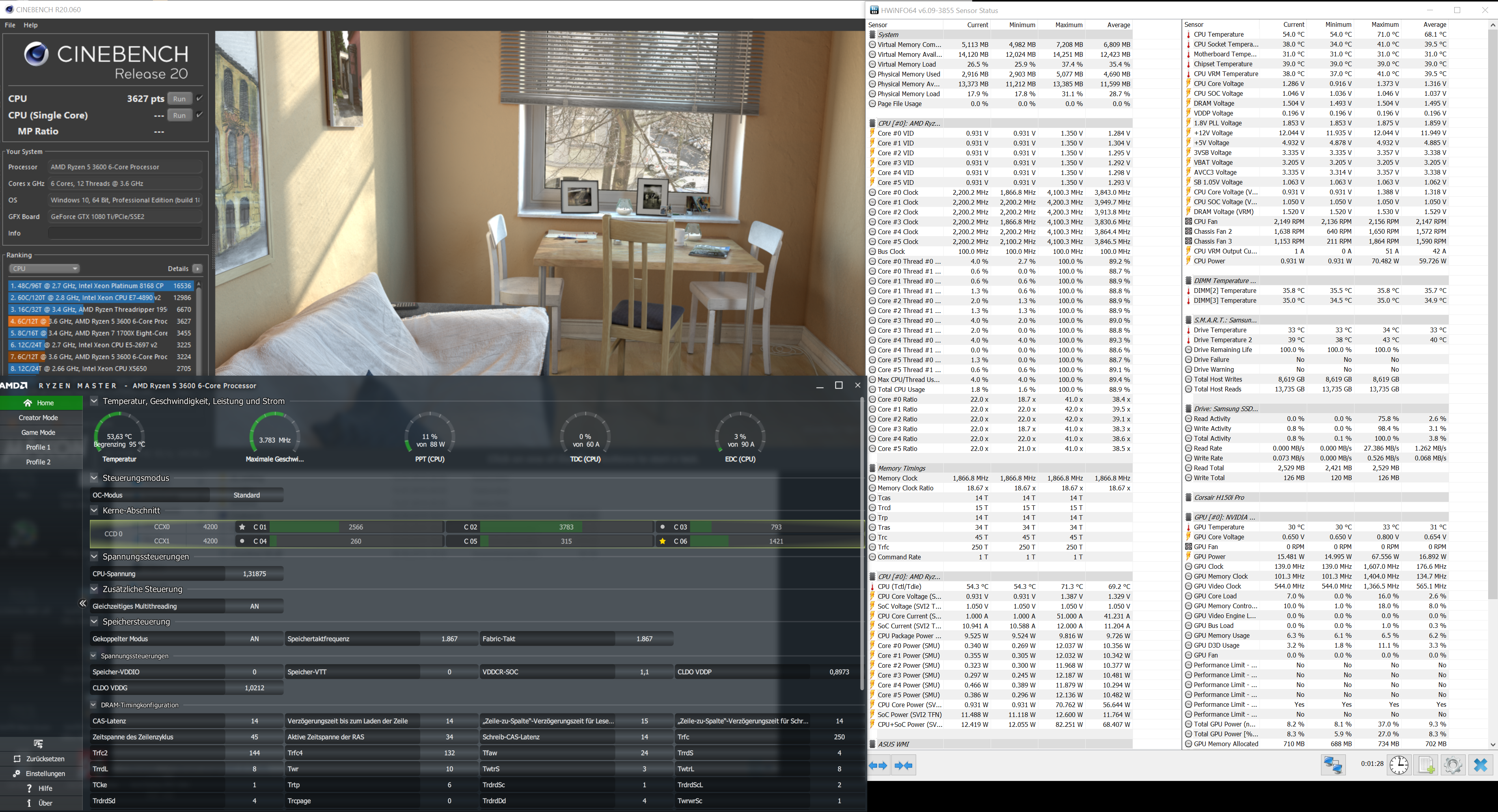Open the CPU ranking dropdown
This screenshot has height=812, width=1498.
(44, 269)
